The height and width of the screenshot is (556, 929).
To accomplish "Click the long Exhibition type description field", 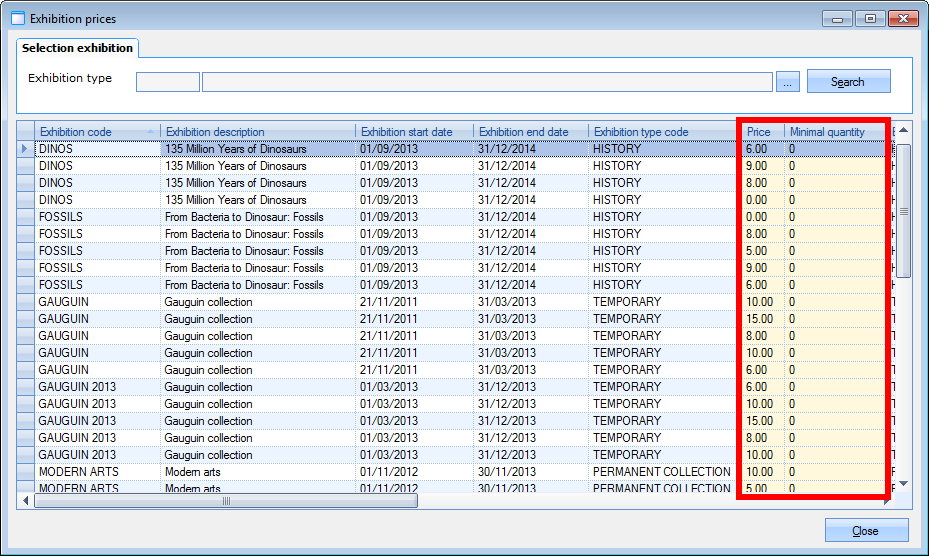I will pos(487,82).
